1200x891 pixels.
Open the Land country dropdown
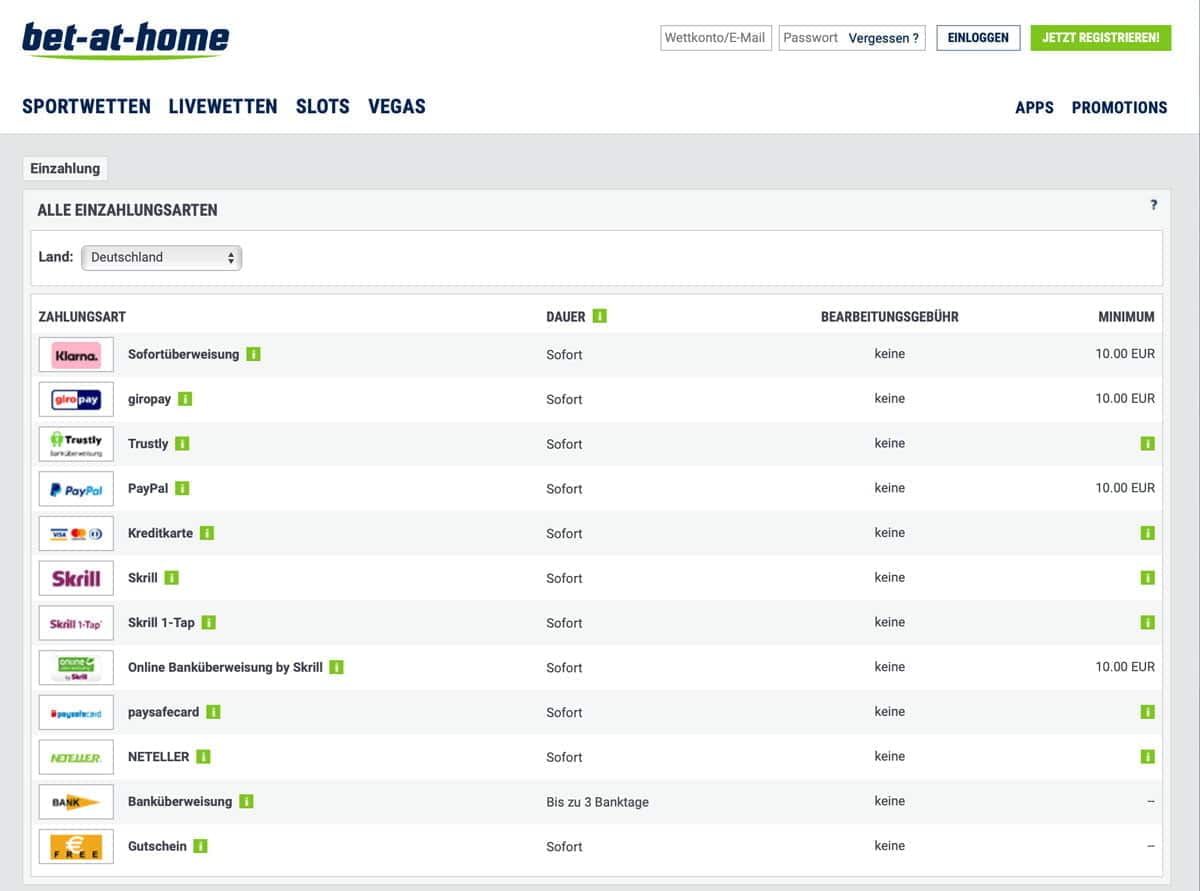click(161, 257)
